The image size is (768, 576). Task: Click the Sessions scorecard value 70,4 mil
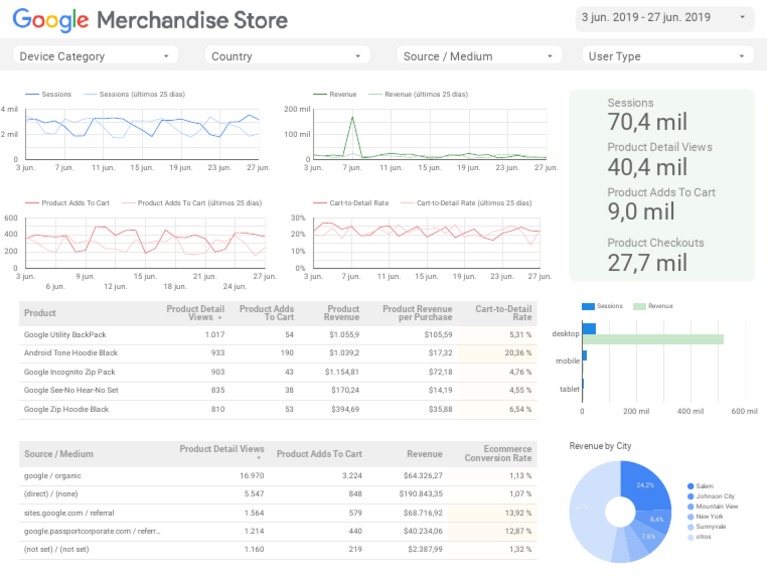647,122
